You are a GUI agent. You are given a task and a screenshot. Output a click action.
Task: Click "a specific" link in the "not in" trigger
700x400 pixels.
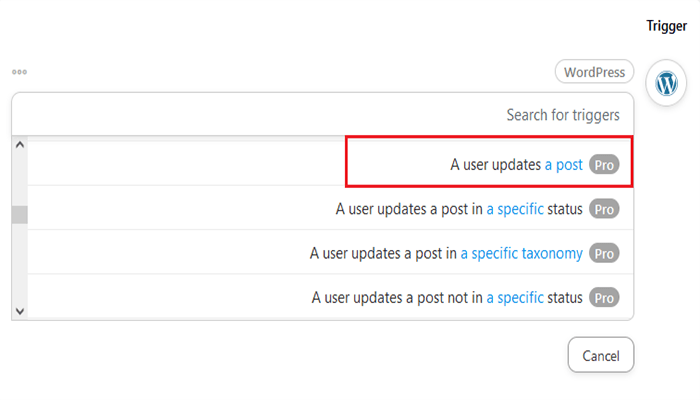515,297
